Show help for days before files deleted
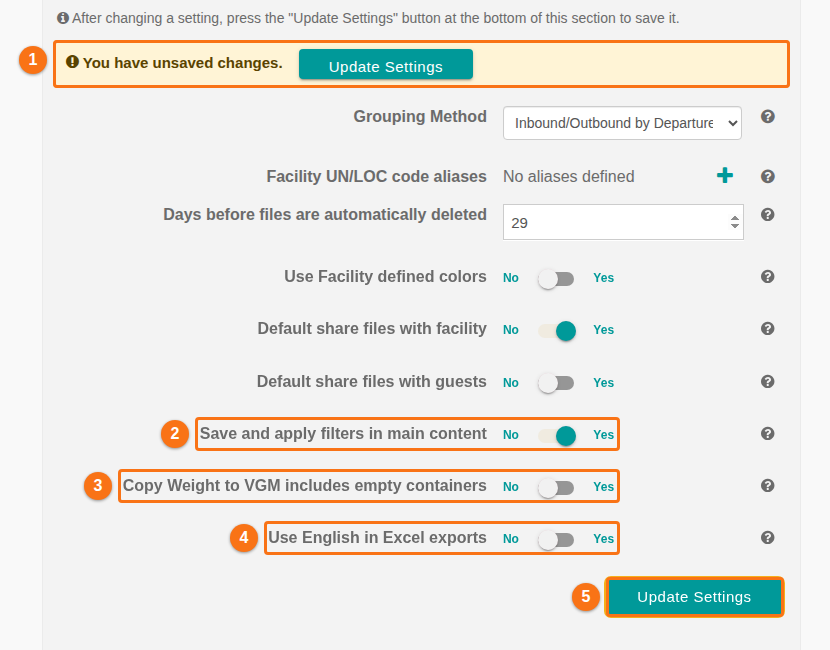The width and height of the screenshot is (830, 650). click(768, 214)
